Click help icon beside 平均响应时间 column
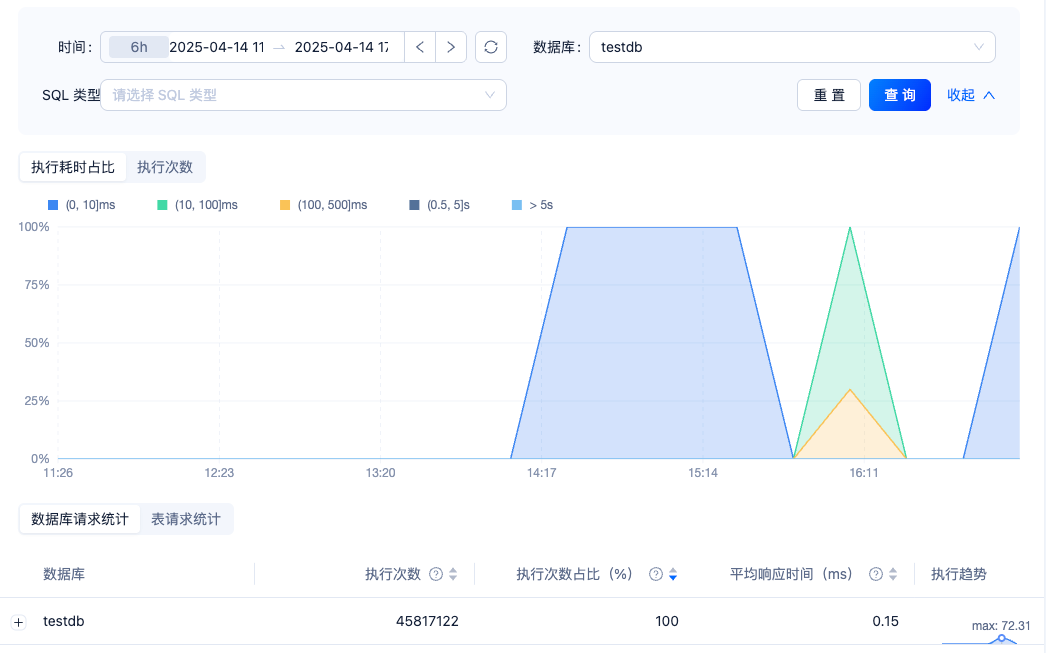 (x=876, y=574)
